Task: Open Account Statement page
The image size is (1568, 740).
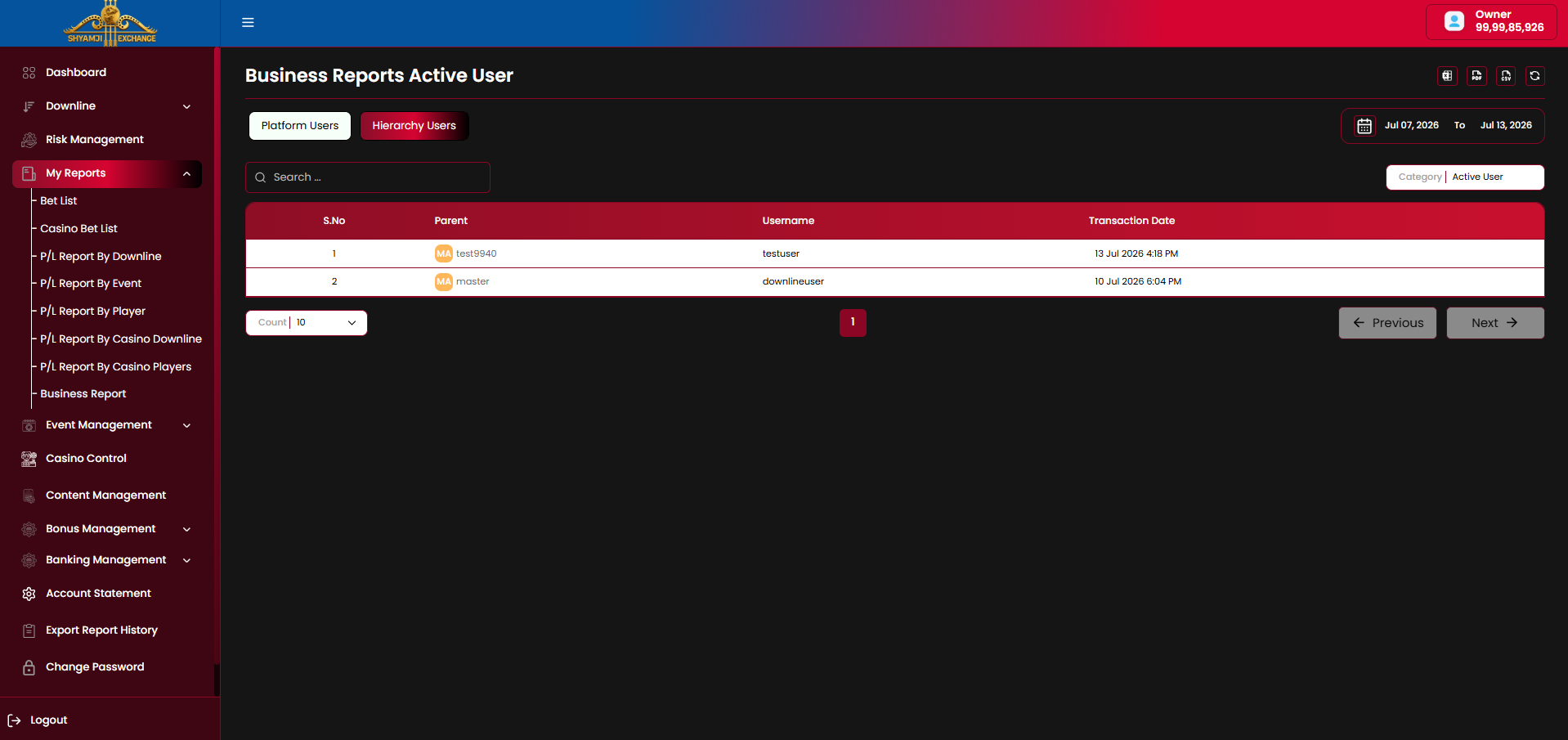Action: (x=98, y=594)
